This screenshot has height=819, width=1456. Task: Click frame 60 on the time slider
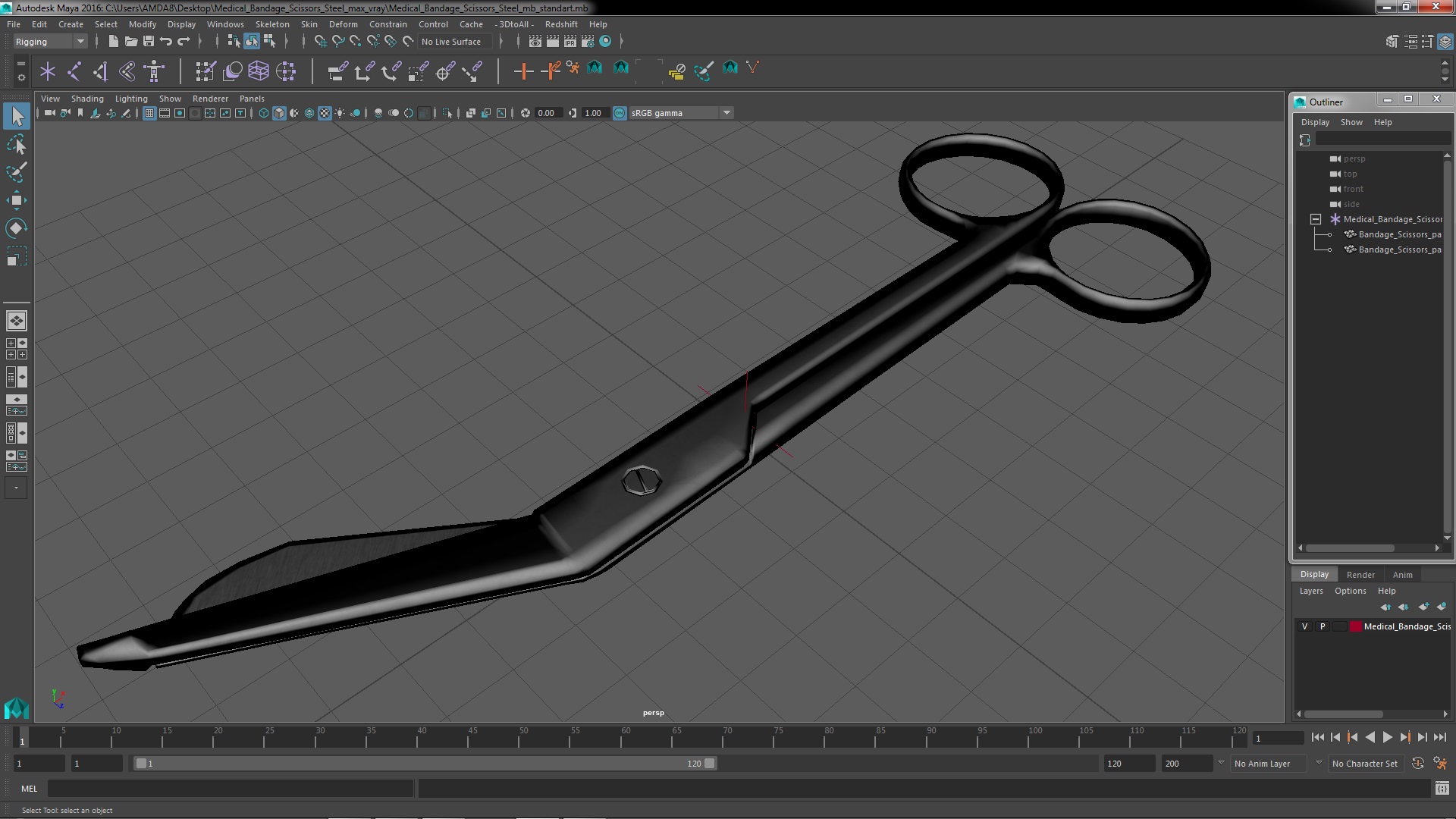pyautogui.click(x=625, y=737)
